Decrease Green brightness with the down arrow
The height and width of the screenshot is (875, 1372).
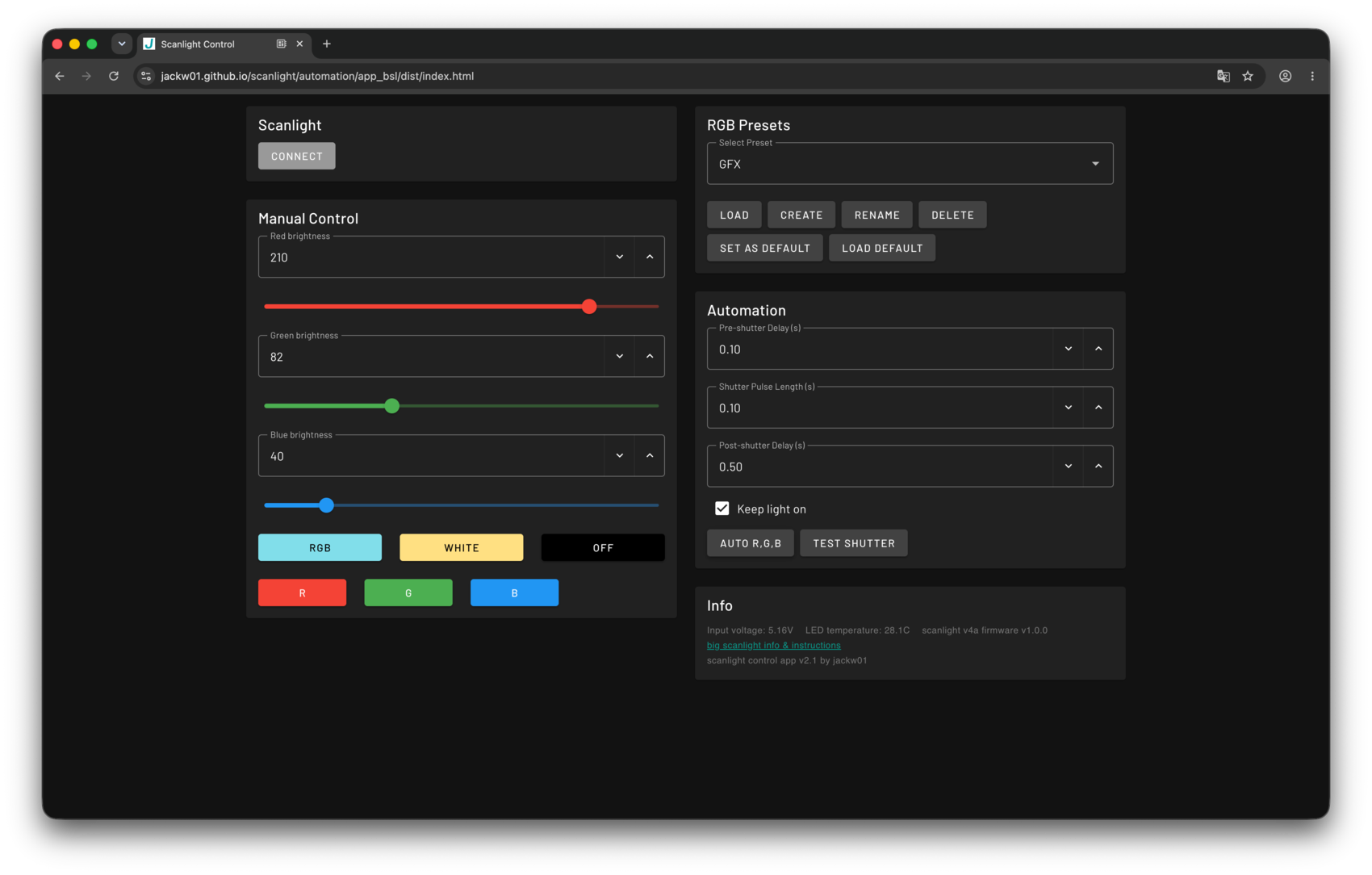pyautogui.click(x=620, y=356)
